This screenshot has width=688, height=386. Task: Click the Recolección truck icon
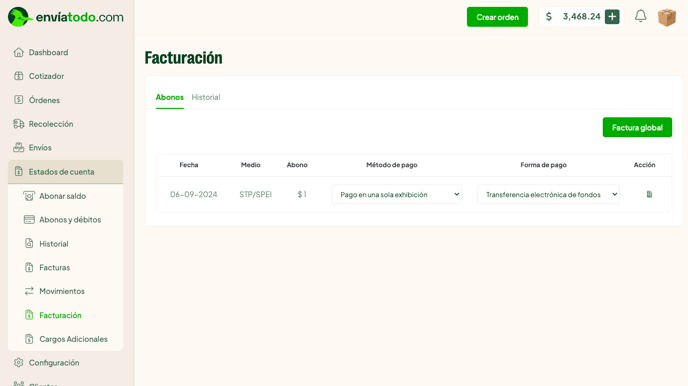pos(18,124)
